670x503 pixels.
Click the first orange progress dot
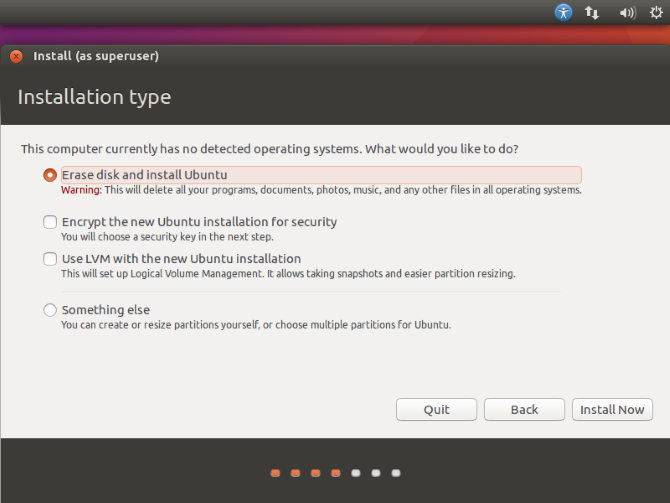275,473
